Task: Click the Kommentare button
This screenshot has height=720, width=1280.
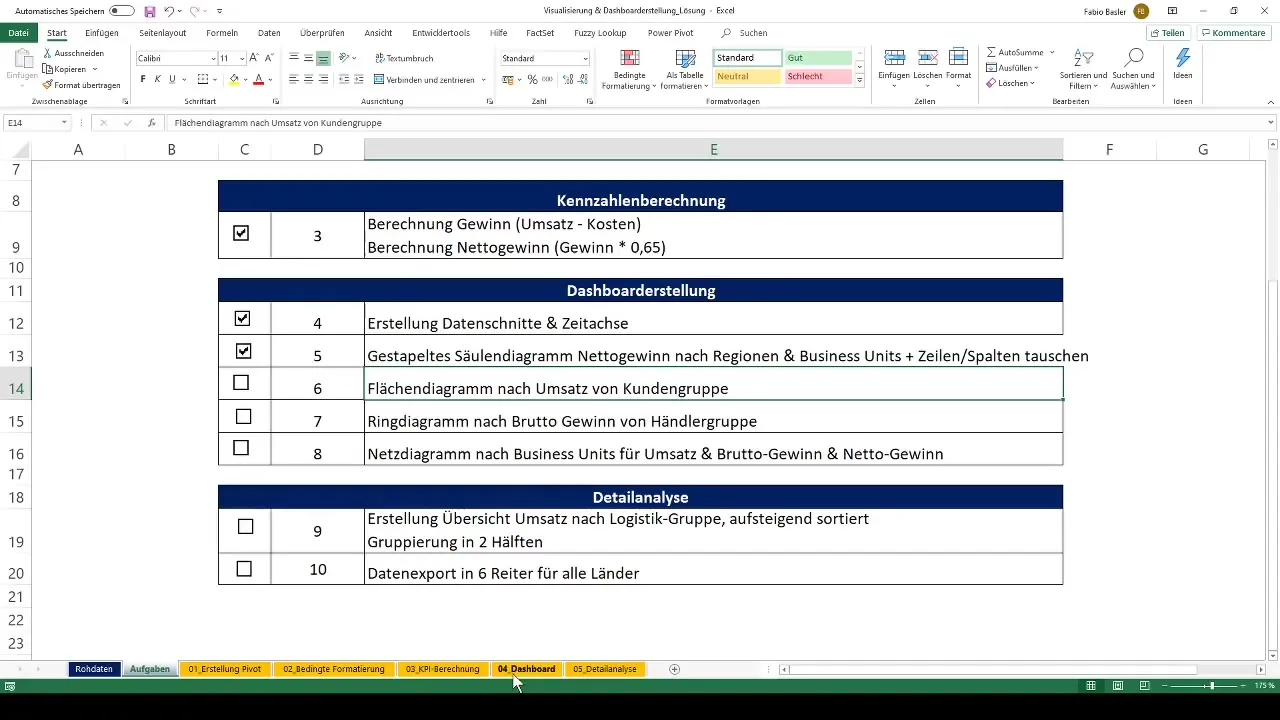Action: click(1233, 33)
